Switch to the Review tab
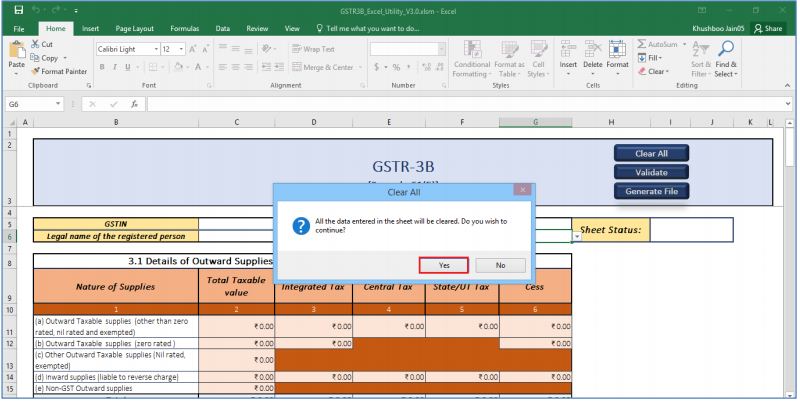The height and width of the screenshot is (401, 800). pos(257,29)
